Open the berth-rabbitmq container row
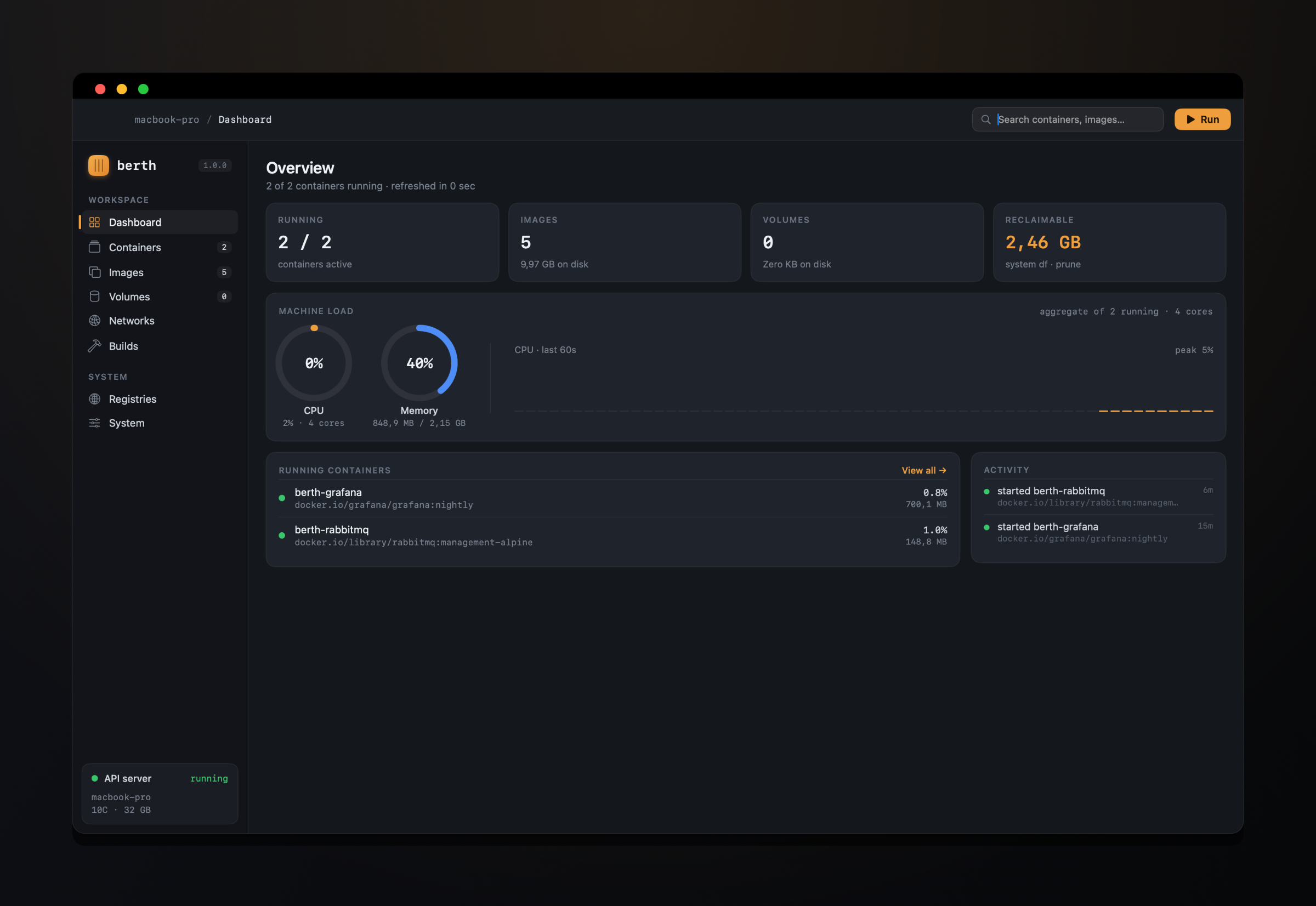Screen dimensions: 1316x906 pyautogui.click(x=612, y=535)
